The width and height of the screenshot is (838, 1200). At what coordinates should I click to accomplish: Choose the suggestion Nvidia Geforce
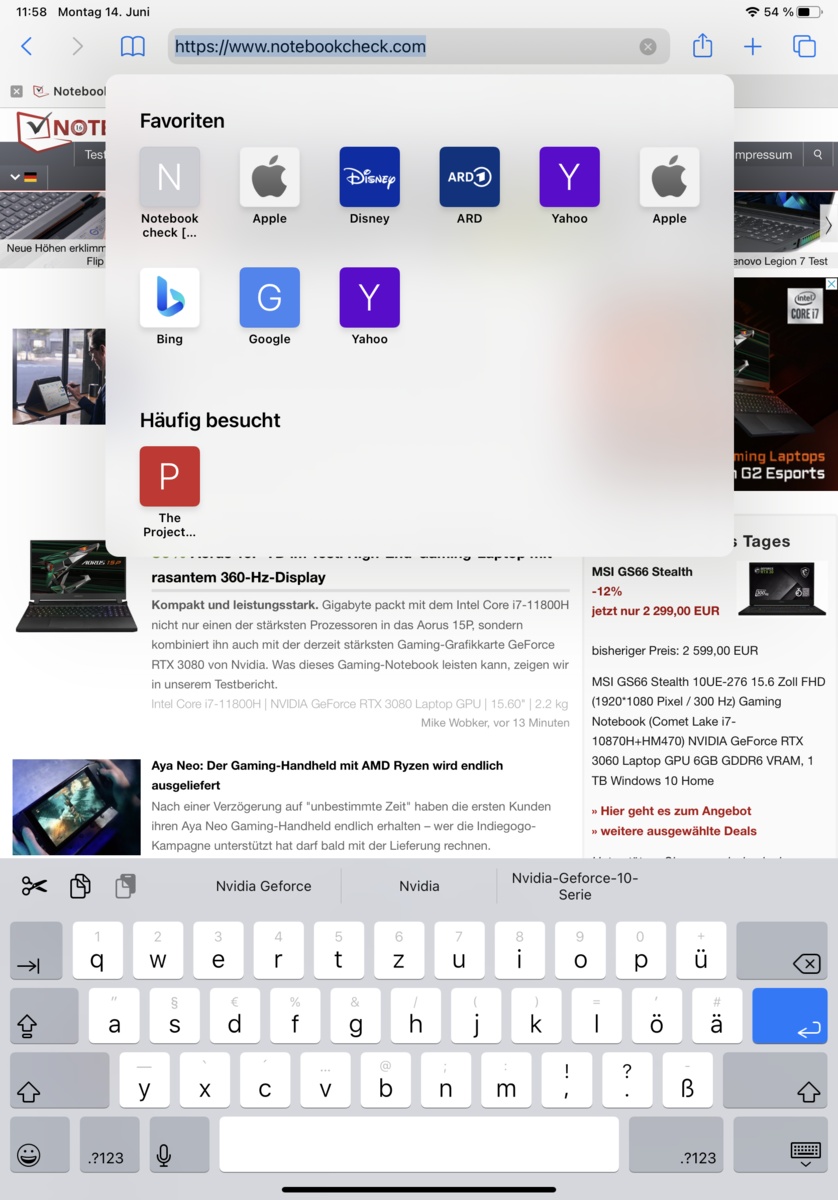click(264, 886)
